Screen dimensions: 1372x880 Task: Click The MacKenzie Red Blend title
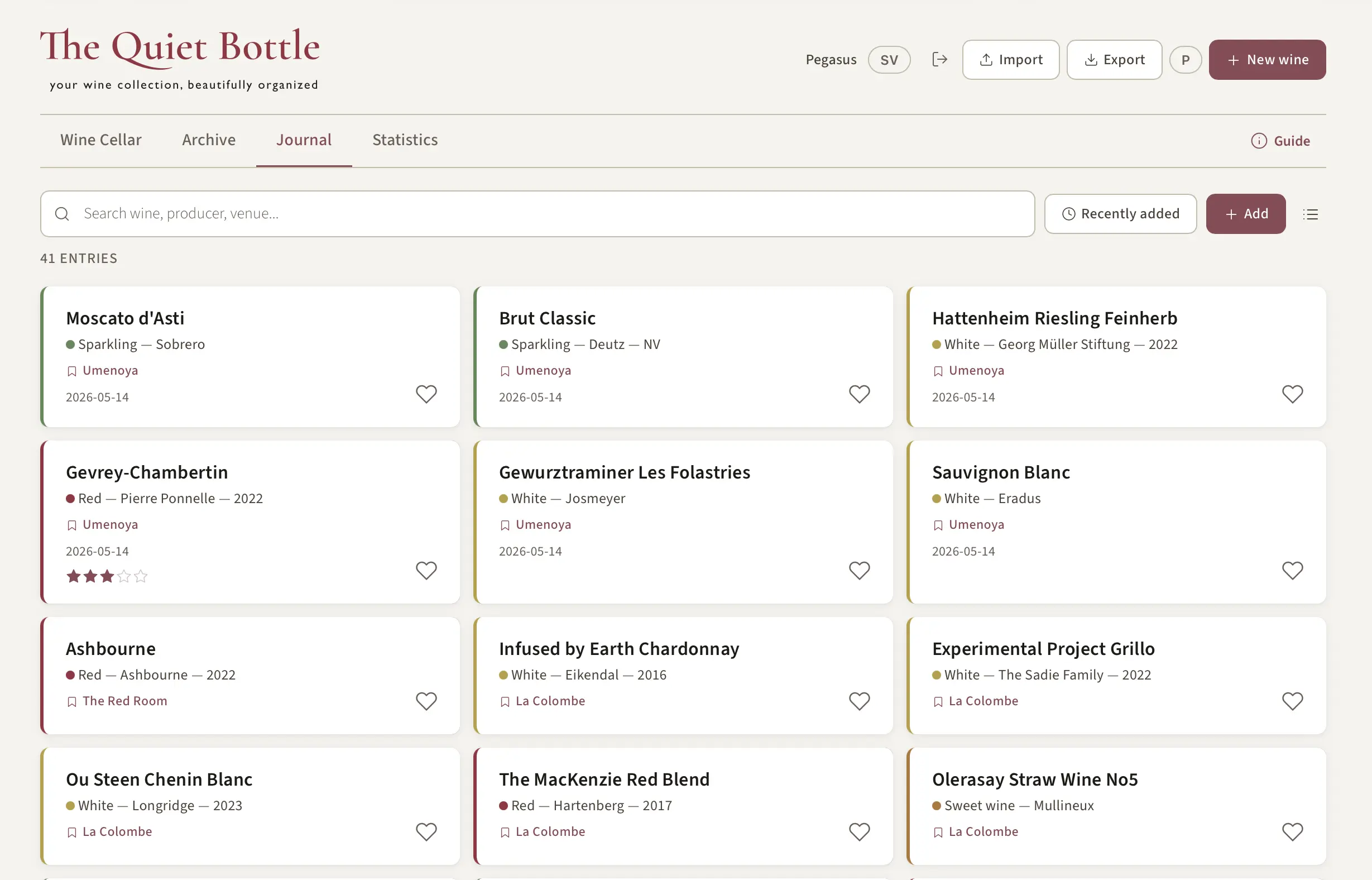(605, 779)
